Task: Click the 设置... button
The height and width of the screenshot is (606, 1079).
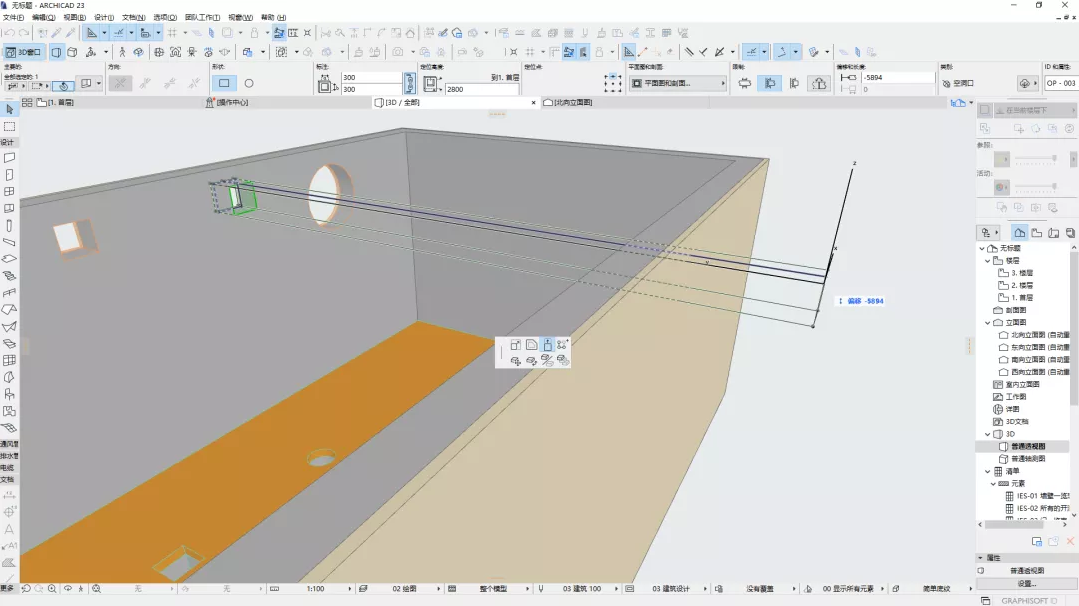Action: tap(1027, 583)
